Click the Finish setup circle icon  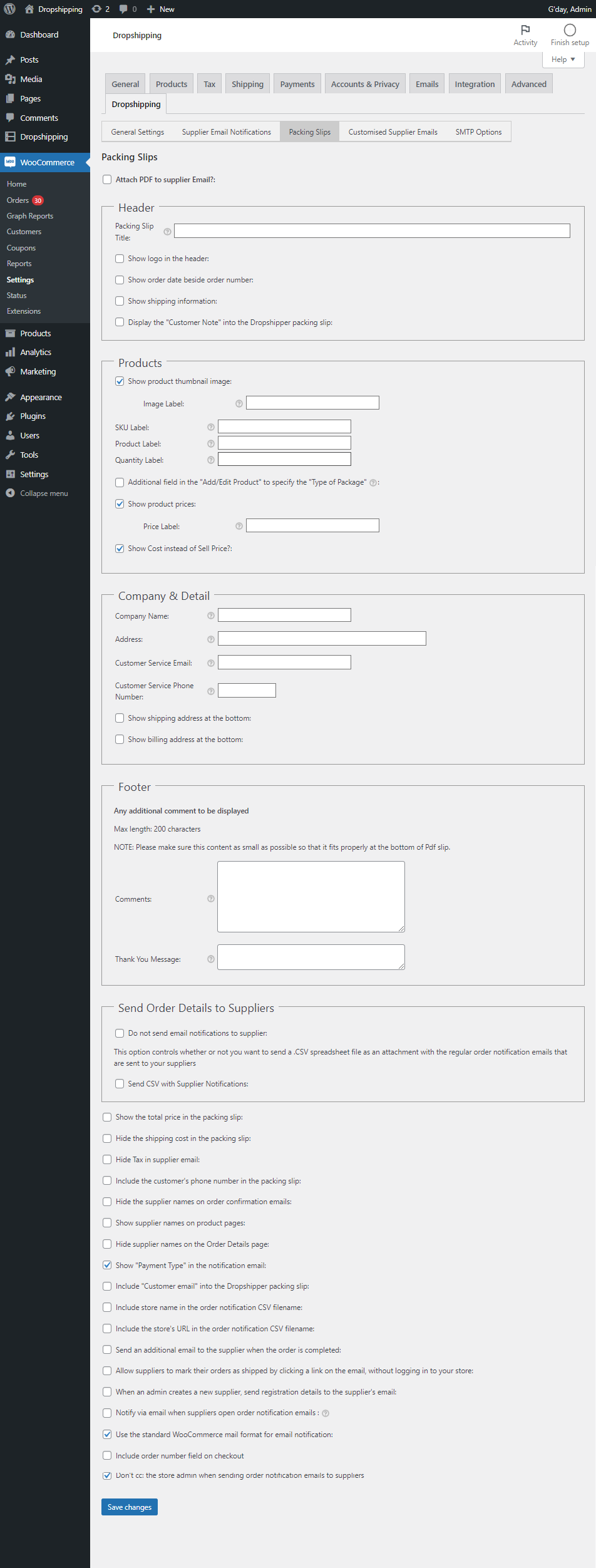coord(570,29)
